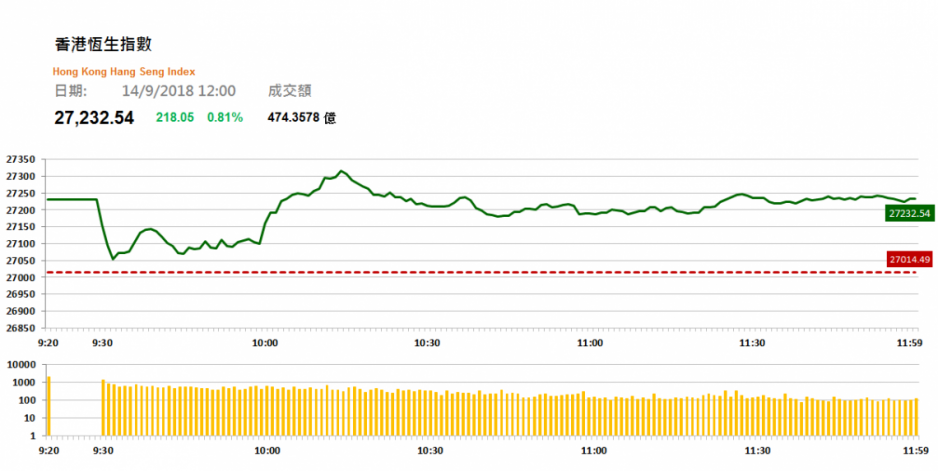Click the 11:00 label under volume chart
This screenshot has height=471, width=938.
click(x=592, y=451)
